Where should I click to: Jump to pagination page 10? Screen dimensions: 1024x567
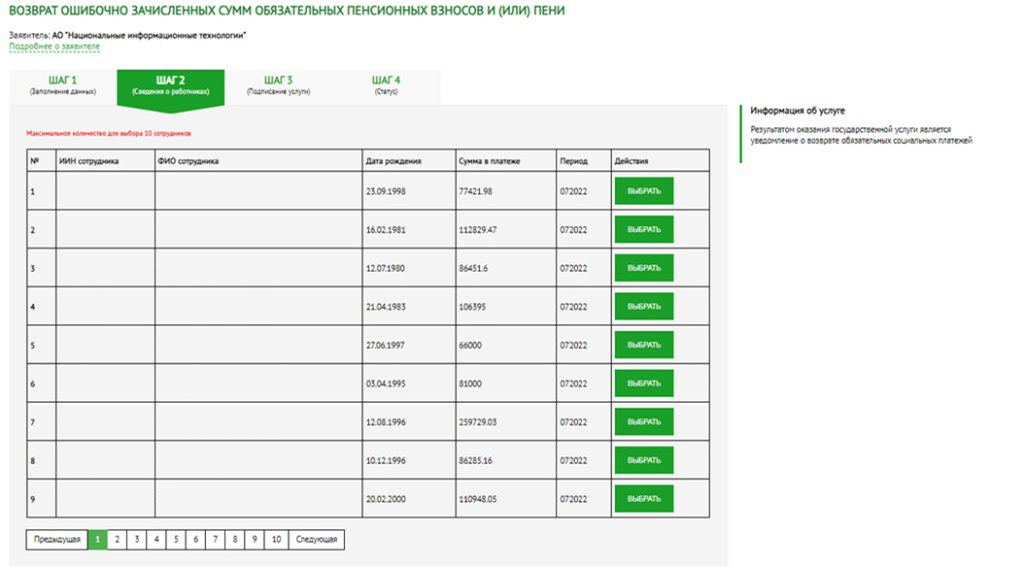pos(276,540)
